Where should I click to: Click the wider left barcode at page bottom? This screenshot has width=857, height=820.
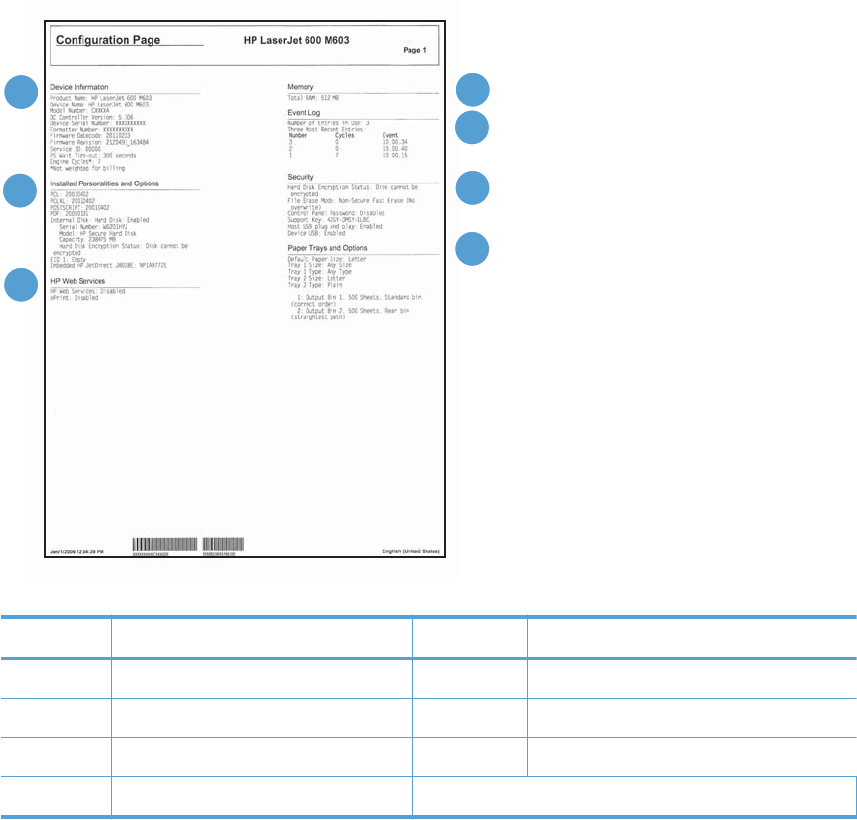[x=165, y=544]
